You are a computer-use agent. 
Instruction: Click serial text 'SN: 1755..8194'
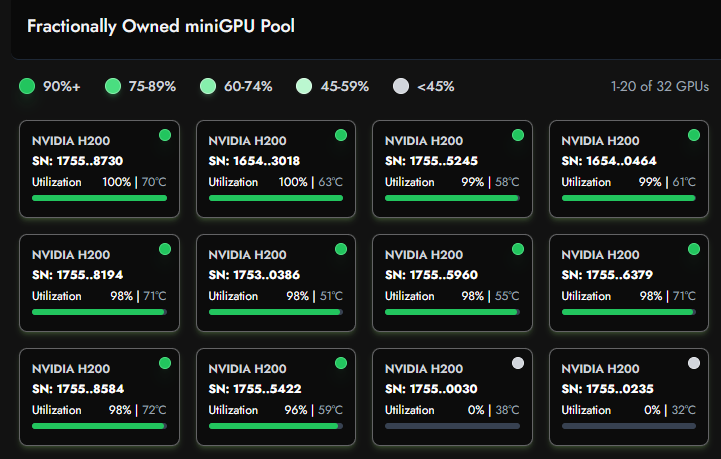pyautogui.click(x=78, y=275)
